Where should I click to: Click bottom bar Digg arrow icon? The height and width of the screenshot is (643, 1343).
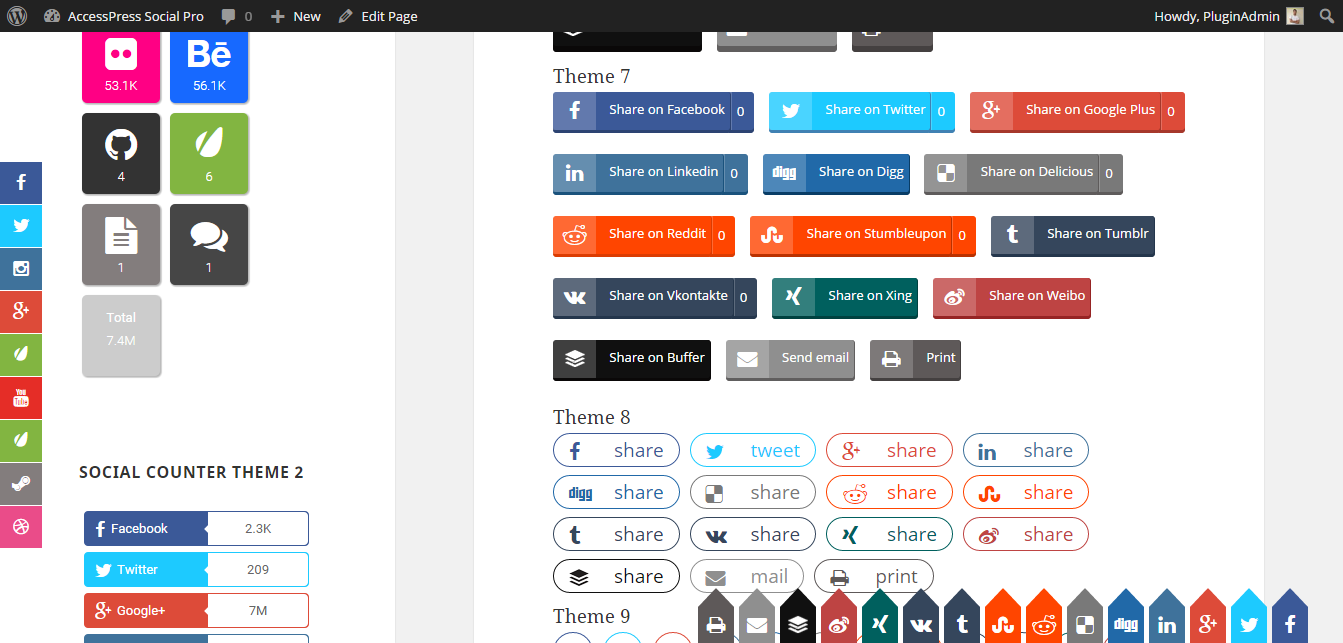click(1126, 618)
